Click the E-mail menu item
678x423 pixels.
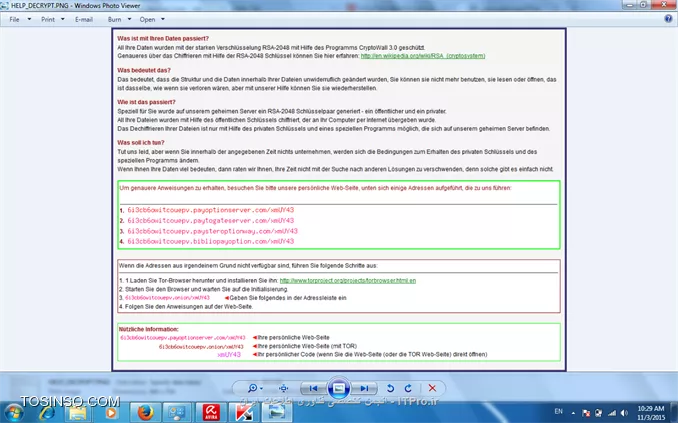(x=83, y=19)
